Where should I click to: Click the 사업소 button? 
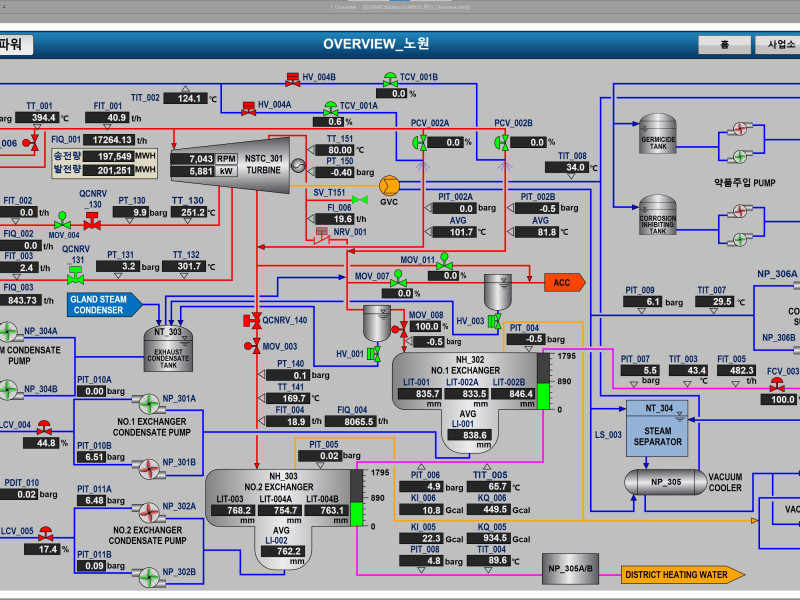coord(779,45)
